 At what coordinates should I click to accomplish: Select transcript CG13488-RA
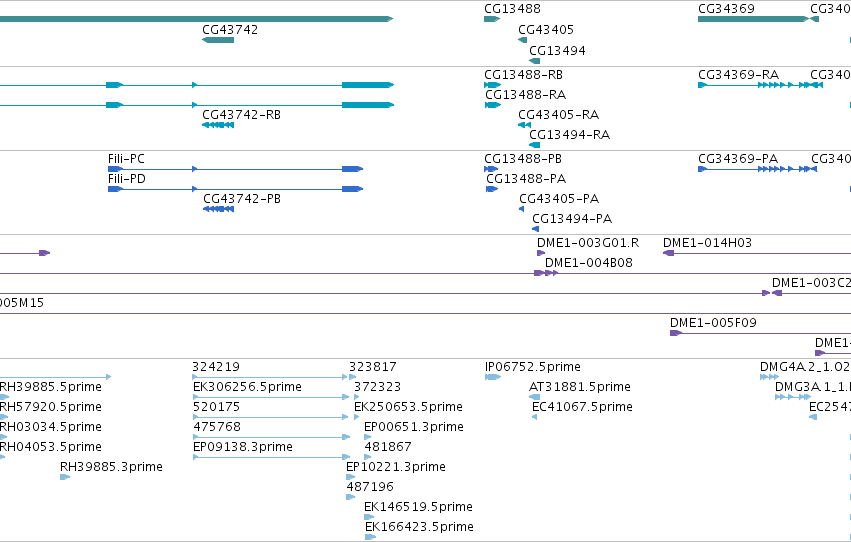click(493, 105)
